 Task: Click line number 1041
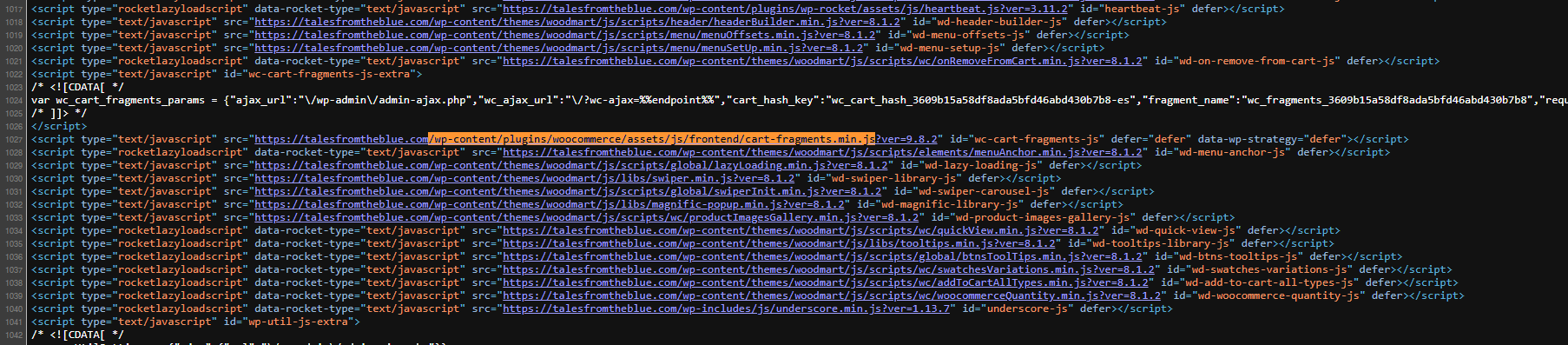coord(13,322)
